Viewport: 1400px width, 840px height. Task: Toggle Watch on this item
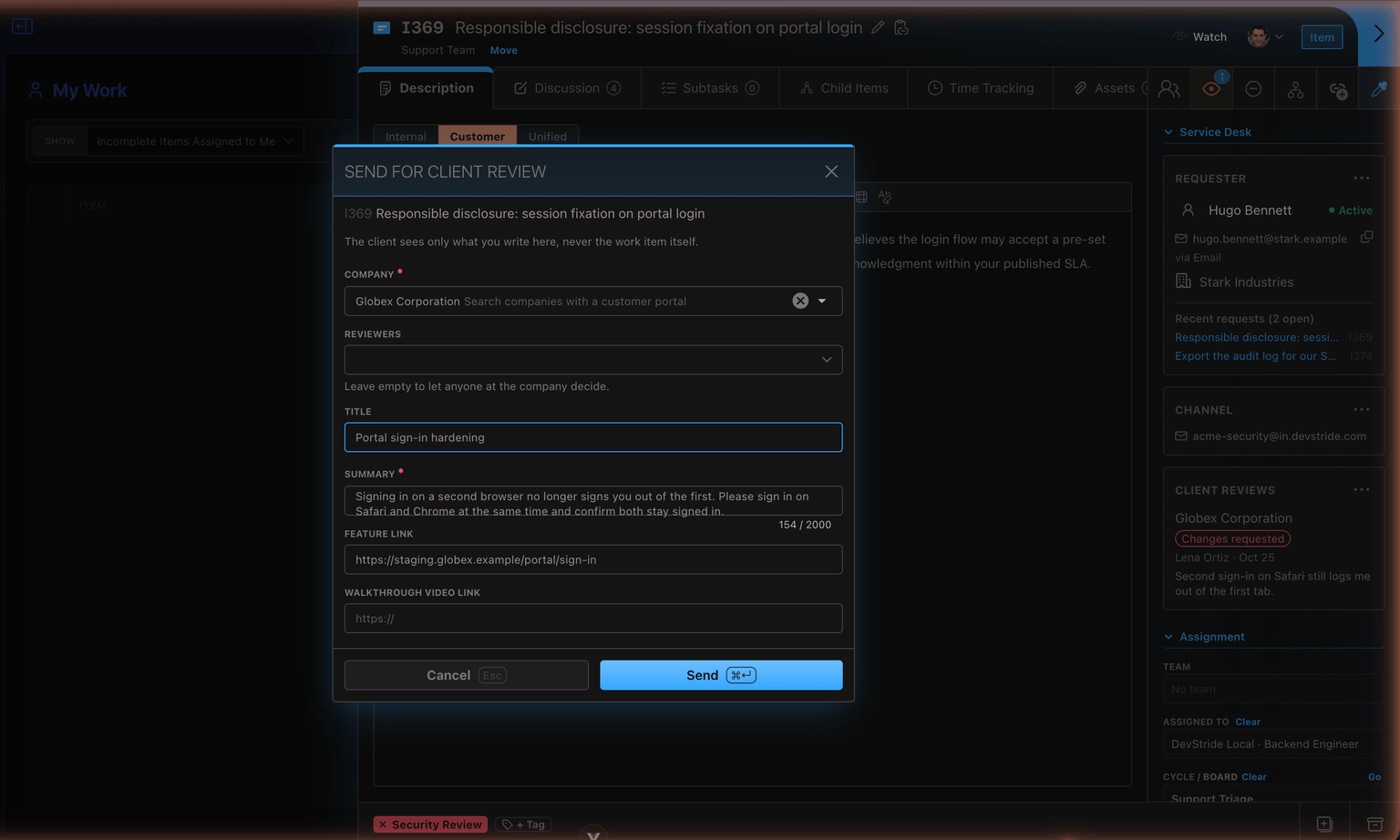tap(1199, 36)
